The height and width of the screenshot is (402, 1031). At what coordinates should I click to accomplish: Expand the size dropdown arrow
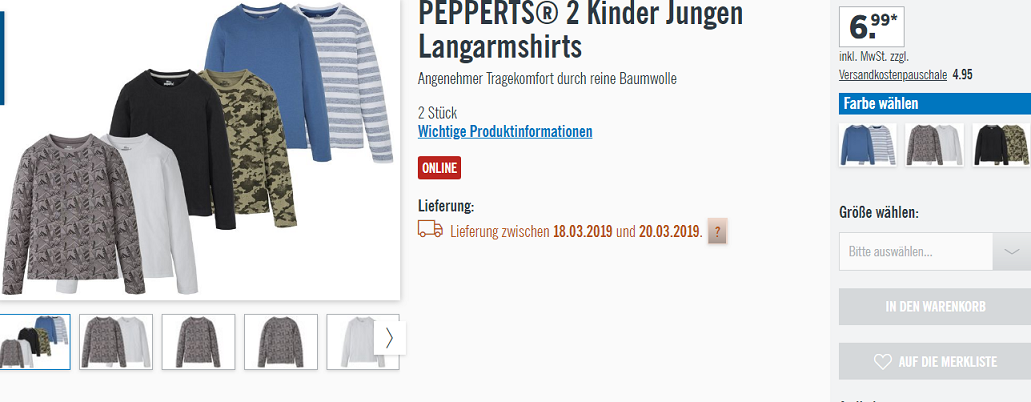coord(1011,251)
